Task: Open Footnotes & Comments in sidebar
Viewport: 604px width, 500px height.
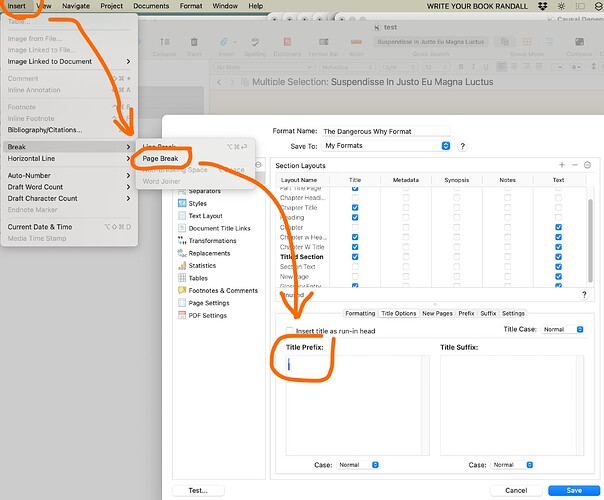Action: pos(223,290)
